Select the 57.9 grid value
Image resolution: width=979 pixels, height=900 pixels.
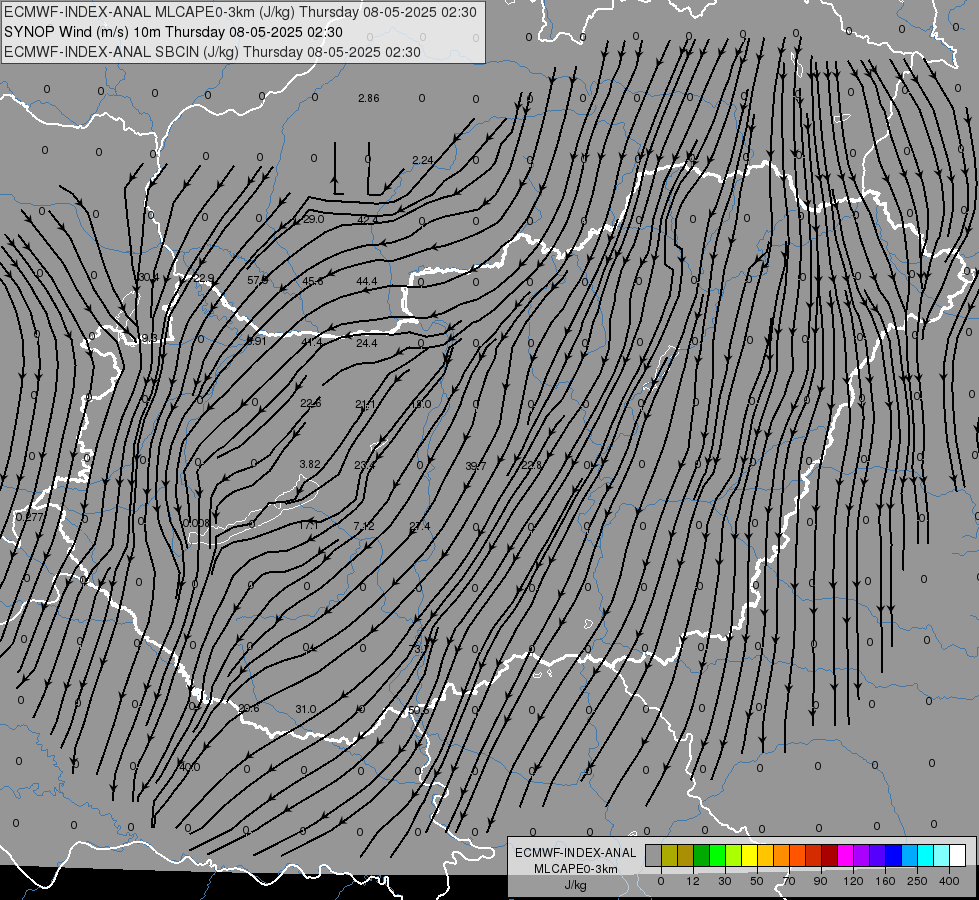pyautogui.click(x=258, y=280)
